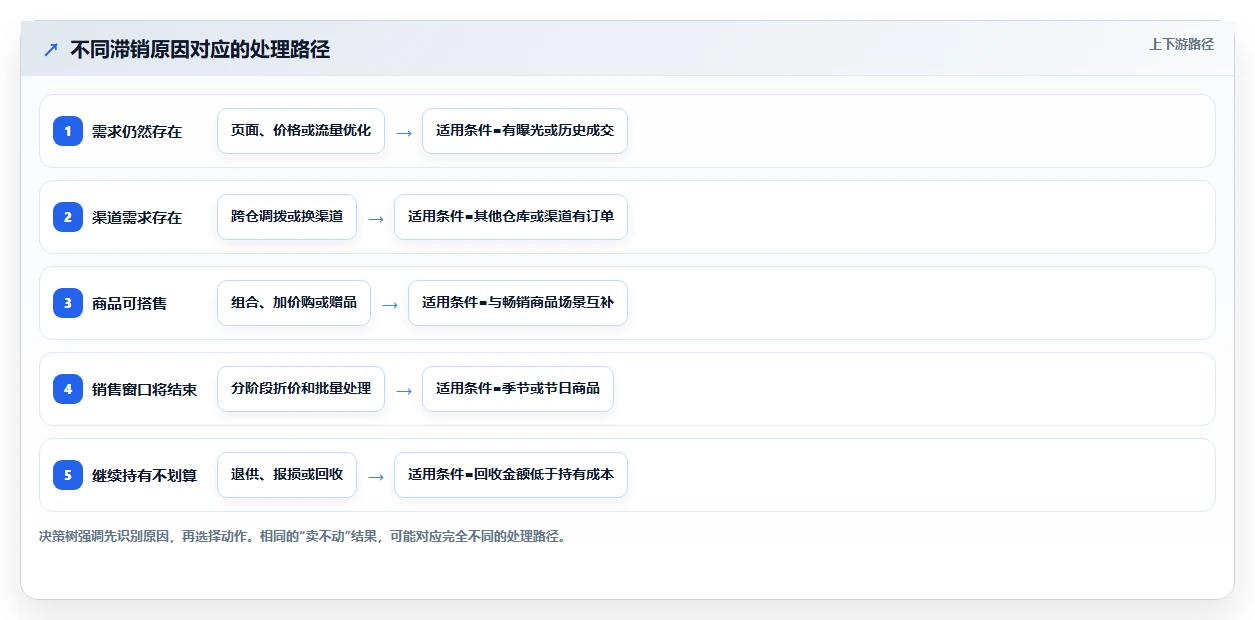Select step number 2 badge
The height and width of the screenshot is (620, 1255).
(68, 217)
